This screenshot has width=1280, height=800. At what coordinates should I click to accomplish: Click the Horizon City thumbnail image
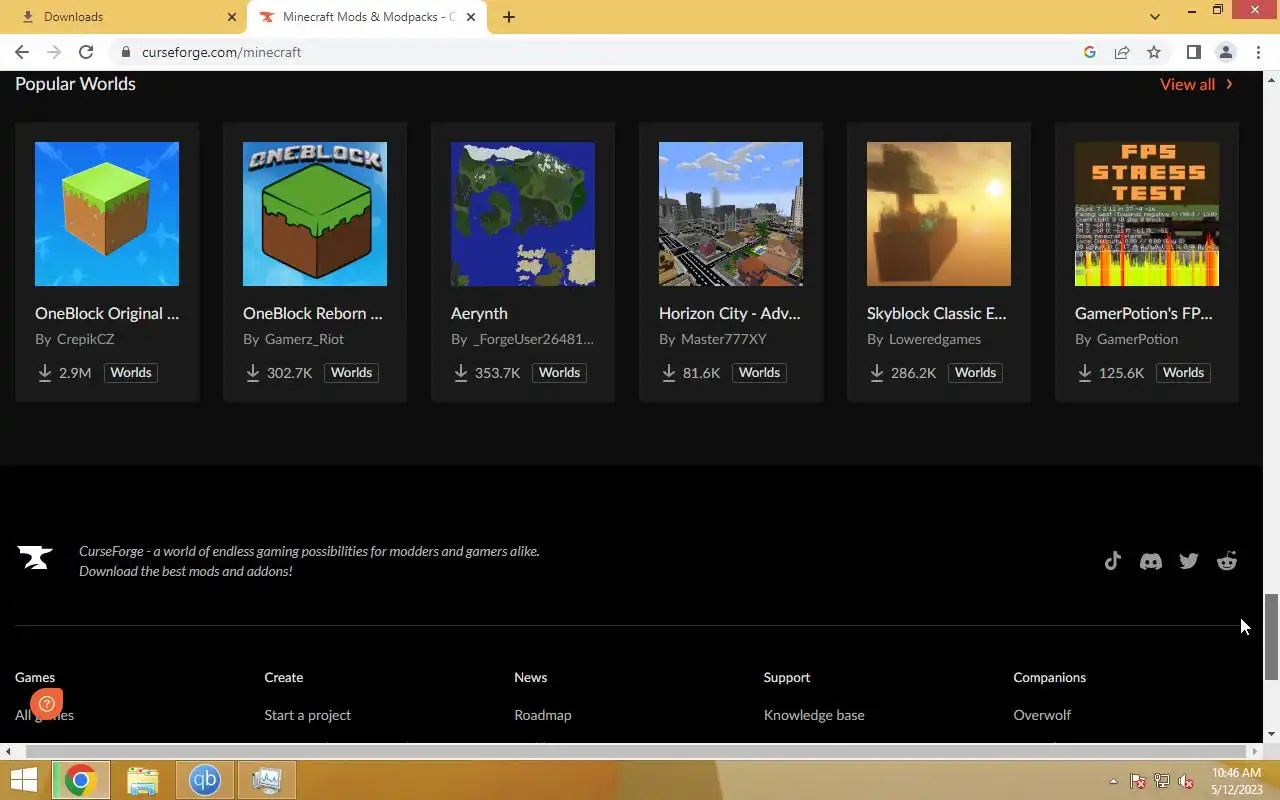pos(731,214)
